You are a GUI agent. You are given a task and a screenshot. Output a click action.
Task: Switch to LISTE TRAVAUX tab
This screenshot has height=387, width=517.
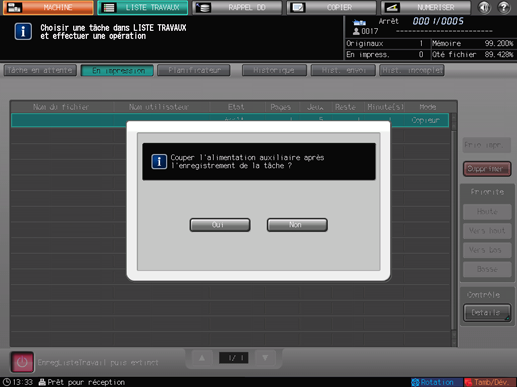click(x=143, y=7)
